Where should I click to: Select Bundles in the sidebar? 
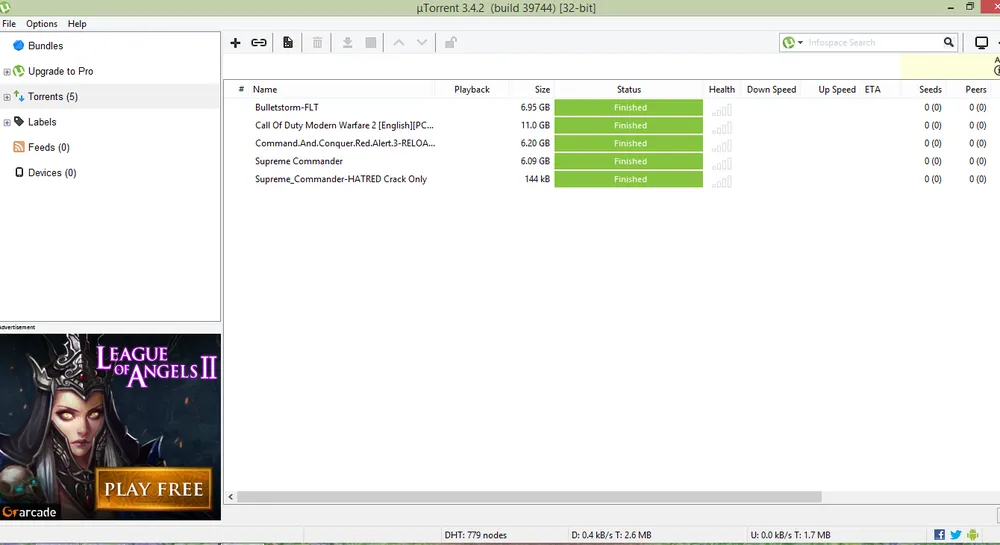coord(45,46)
